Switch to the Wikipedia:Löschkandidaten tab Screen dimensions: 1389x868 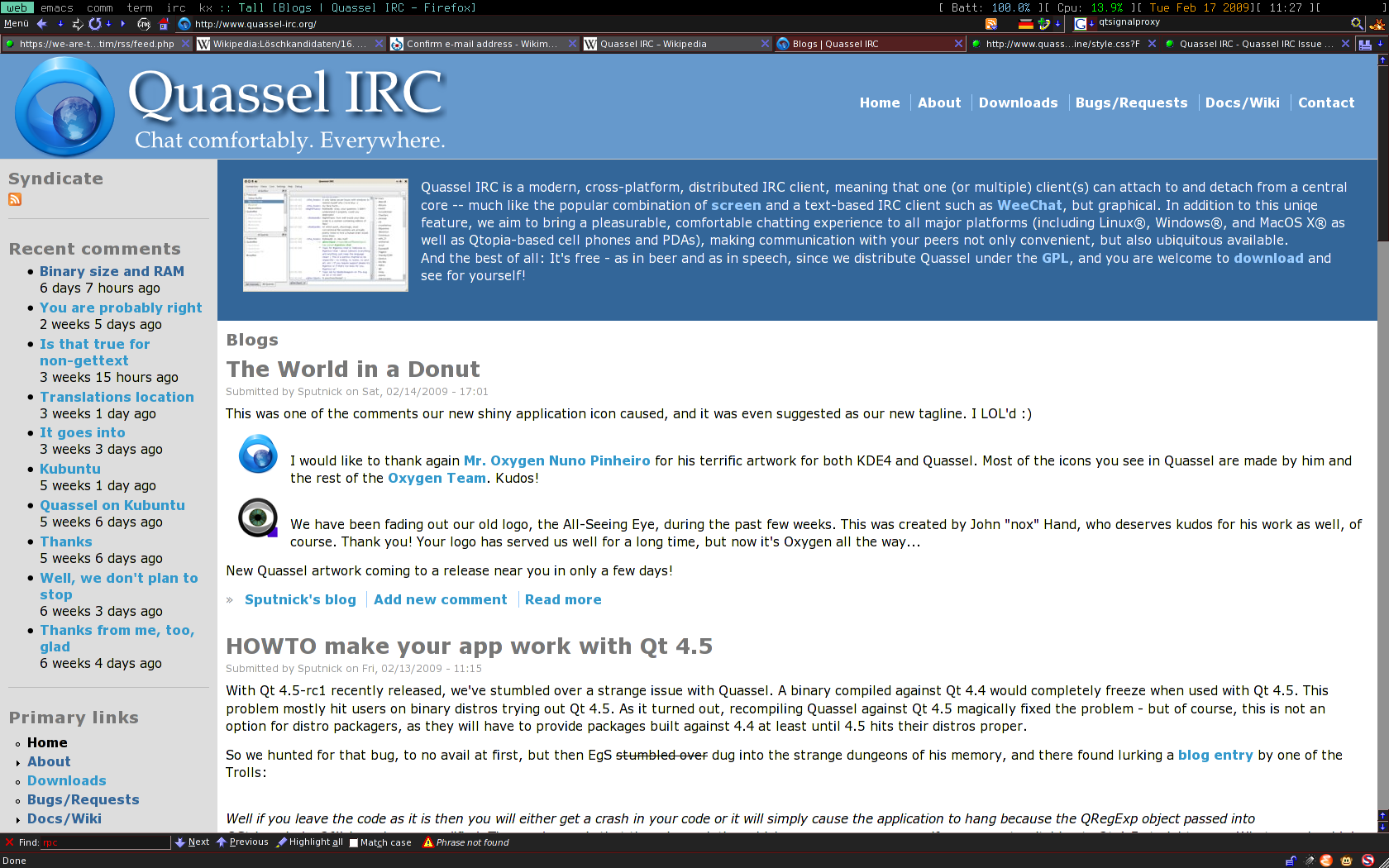coord(290,44)
